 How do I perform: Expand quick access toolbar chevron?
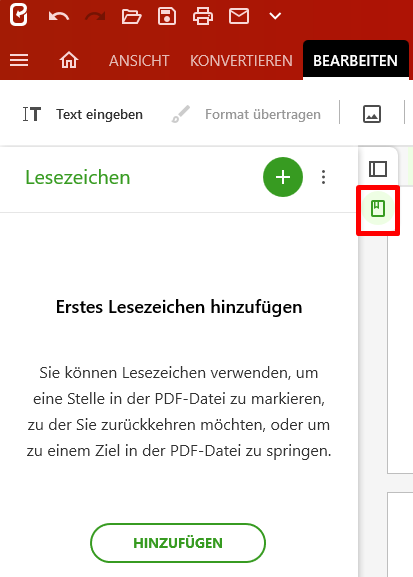(x=275, y=16)
